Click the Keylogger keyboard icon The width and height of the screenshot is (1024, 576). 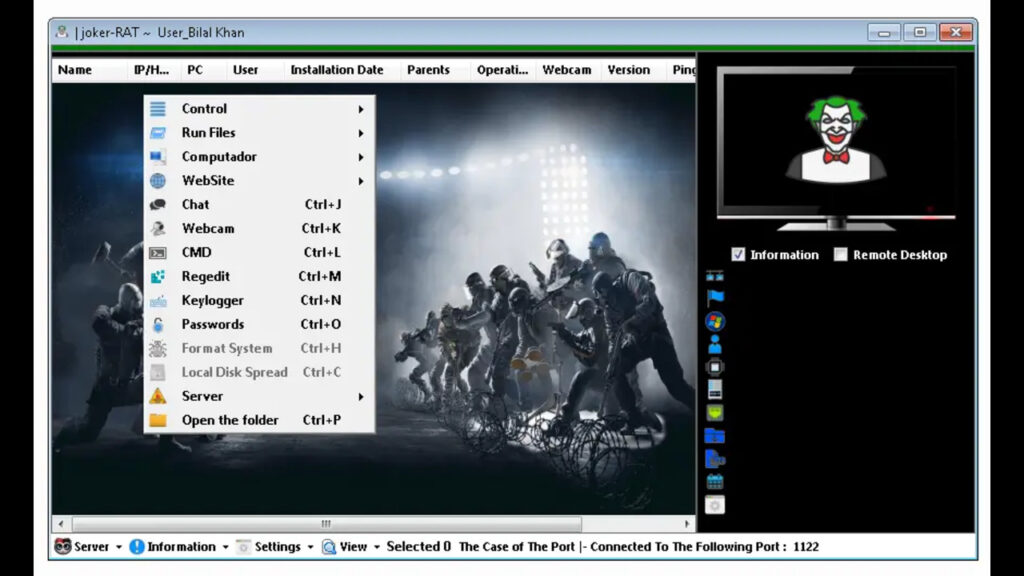(x=157, y=300)
